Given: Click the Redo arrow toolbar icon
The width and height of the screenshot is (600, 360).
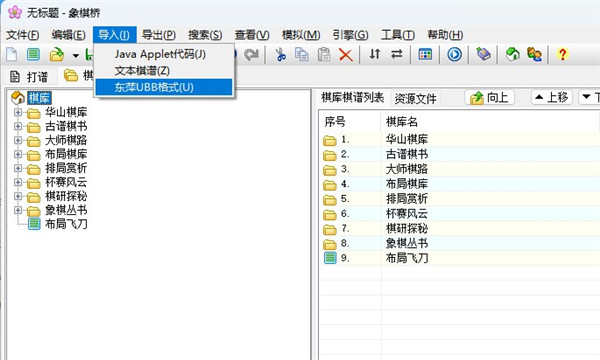Looking at the screenshot, I should tap(251, 54).
